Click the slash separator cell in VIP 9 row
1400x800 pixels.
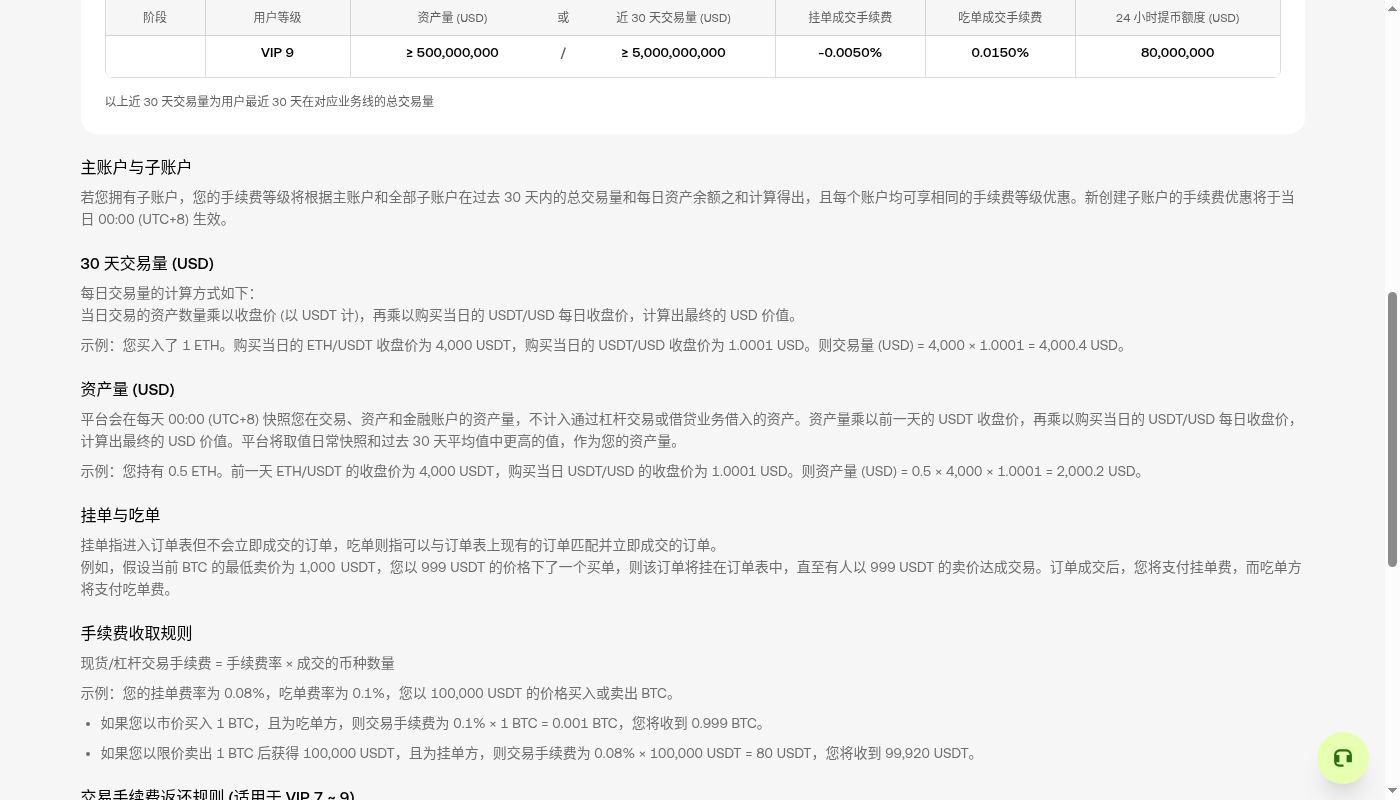563,53
